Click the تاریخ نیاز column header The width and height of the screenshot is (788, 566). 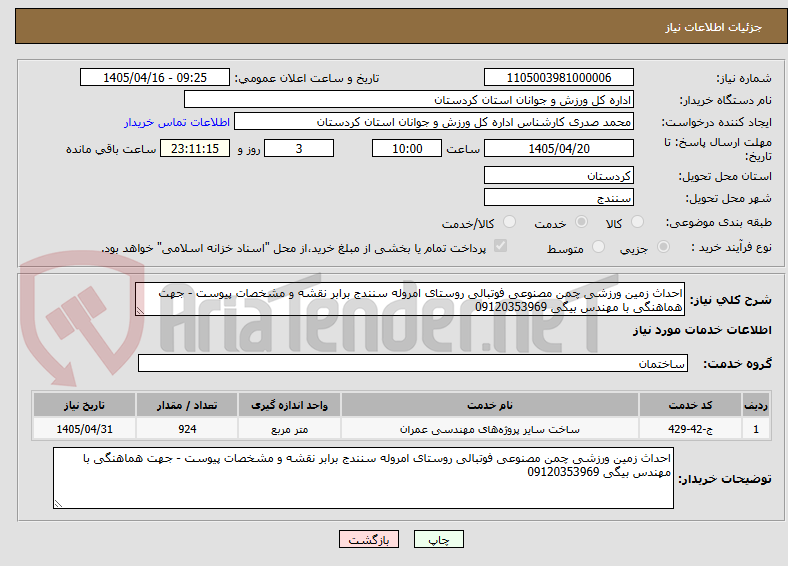coord(84,405)
